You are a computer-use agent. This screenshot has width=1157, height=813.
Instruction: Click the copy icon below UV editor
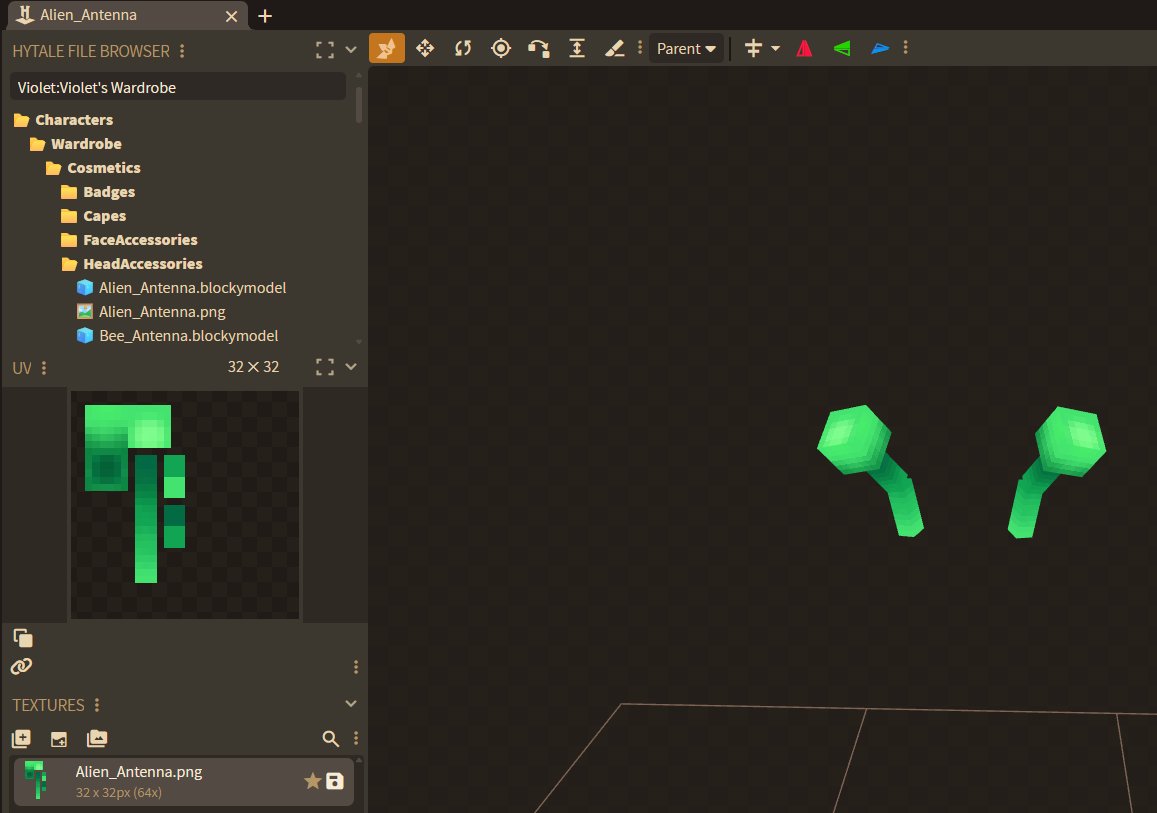tap(23, 637)
